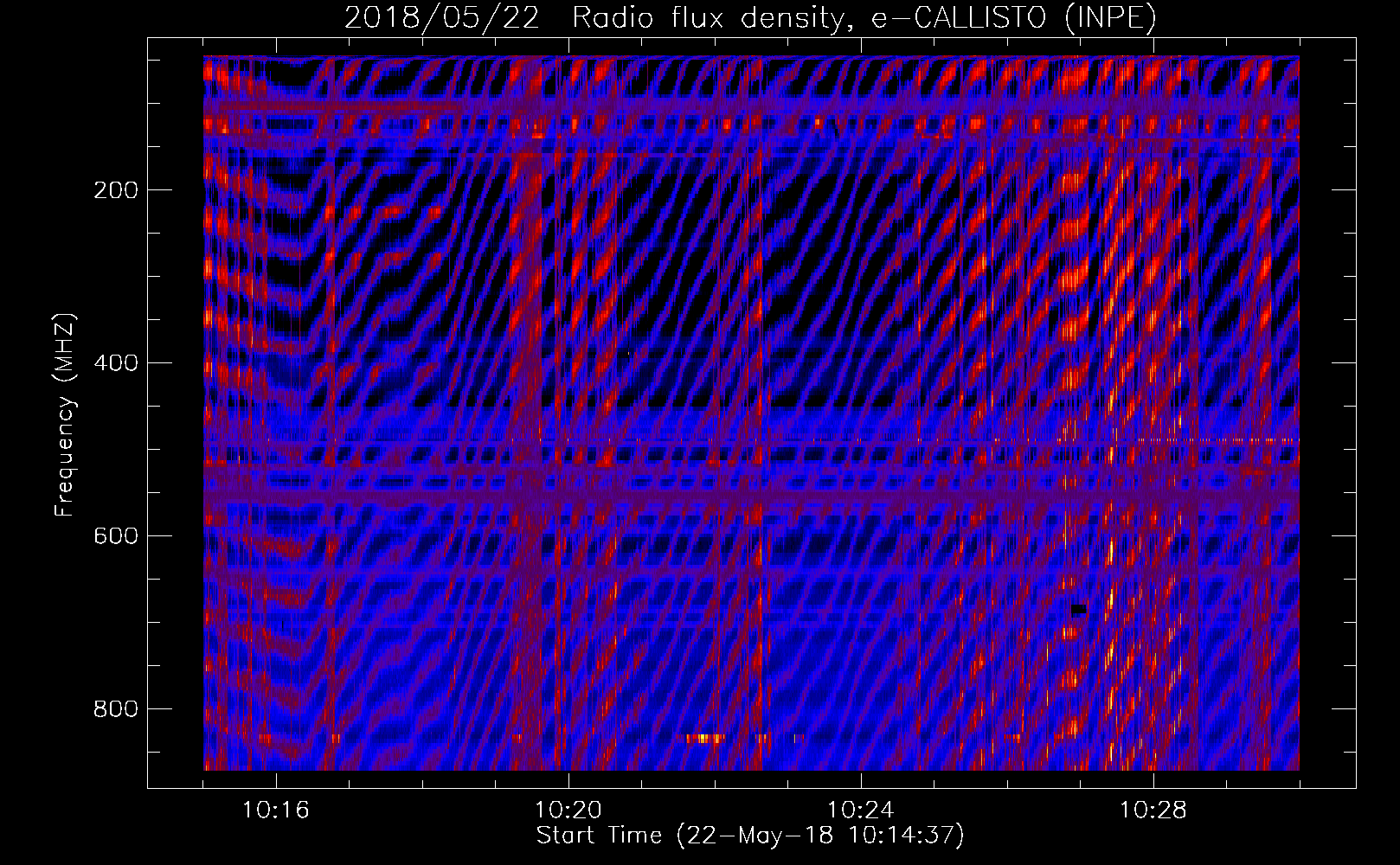The height and width of the screenshot is (865, 1400).
Task: Click the 200 frequency tick label
Action: (116, 190)
